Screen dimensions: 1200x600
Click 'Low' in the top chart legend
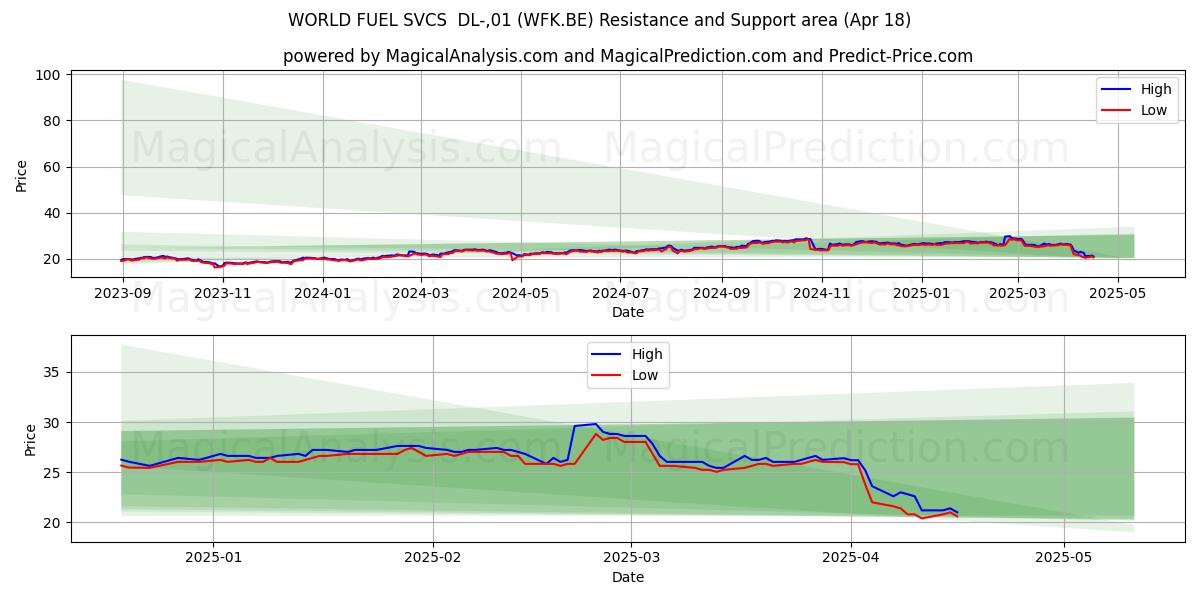click(1154, 110)
